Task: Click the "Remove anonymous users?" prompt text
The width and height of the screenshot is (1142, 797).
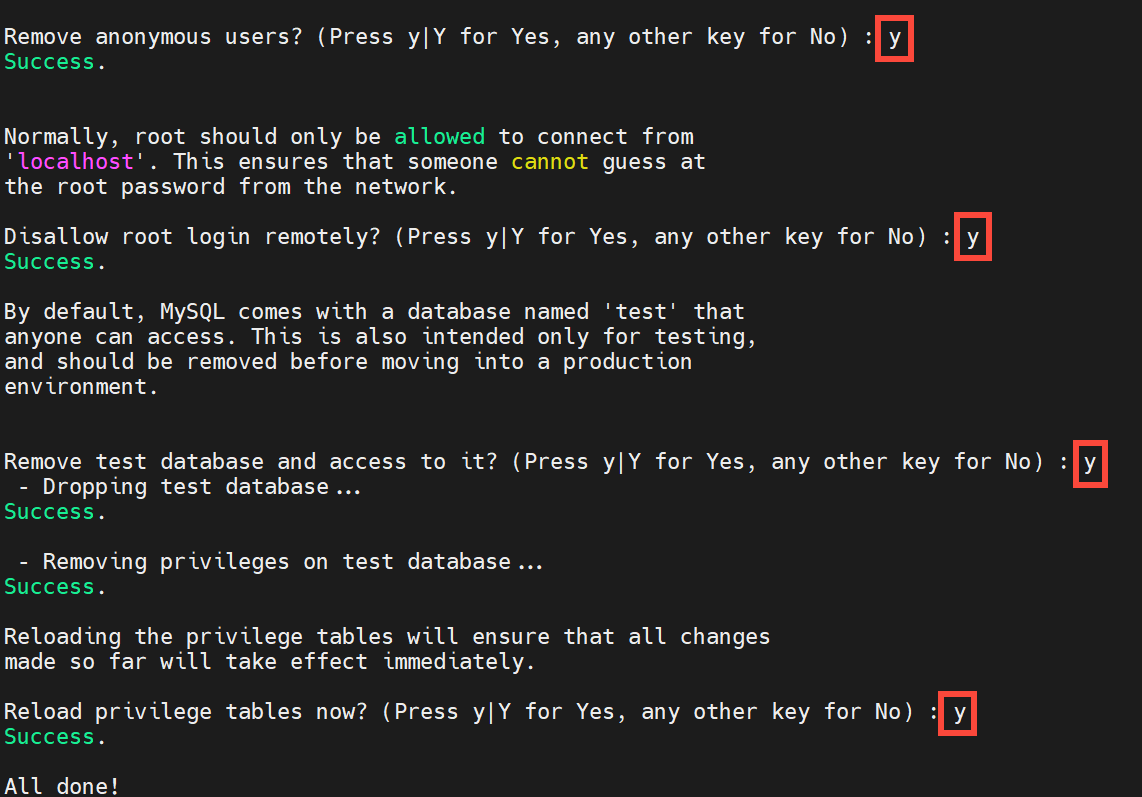Action: click(147, 38)
